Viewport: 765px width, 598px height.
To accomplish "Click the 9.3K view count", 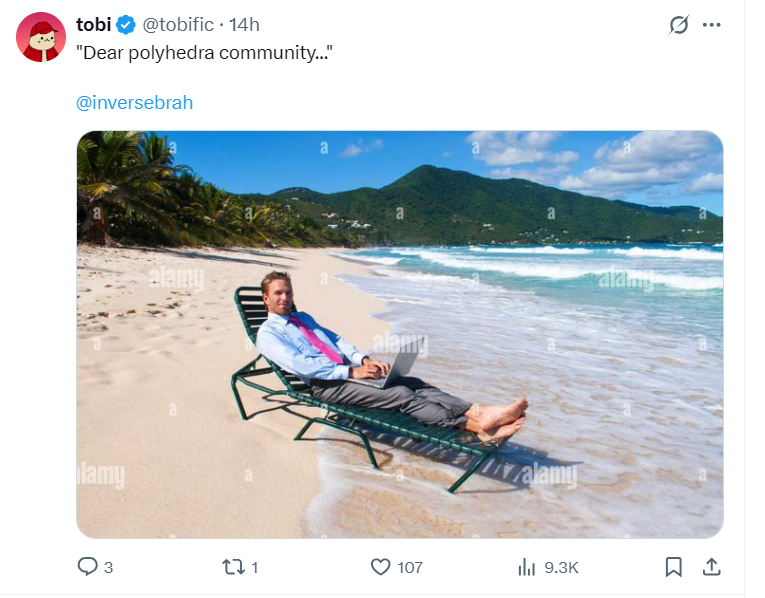I will pos(561,567).
